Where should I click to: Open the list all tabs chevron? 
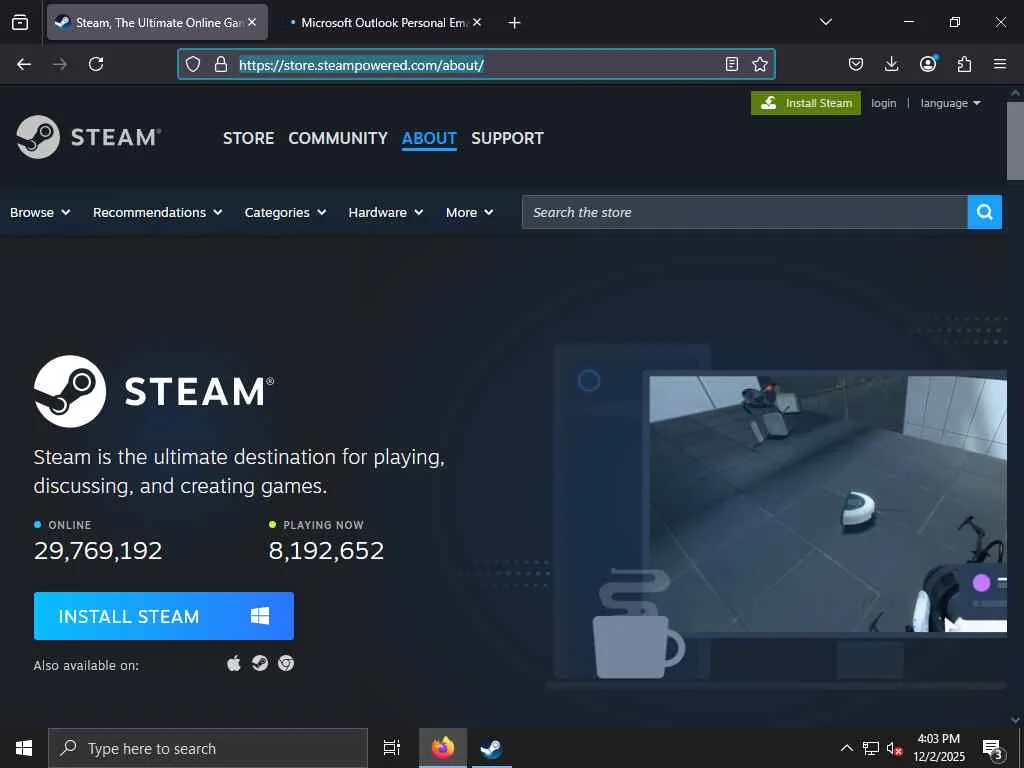pyautogui.click(x=825, y=22)
